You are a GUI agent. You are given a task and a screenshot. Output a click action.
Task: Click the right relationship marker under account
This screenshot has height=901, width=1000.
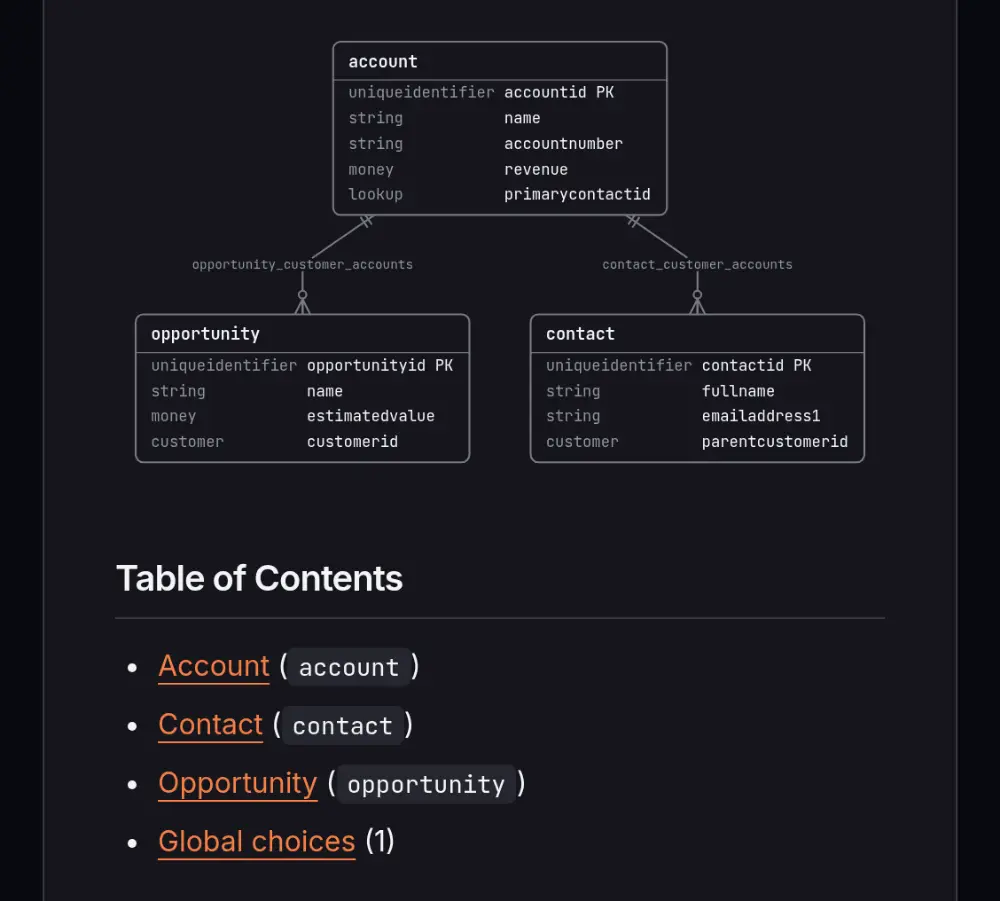pos(633,221)
